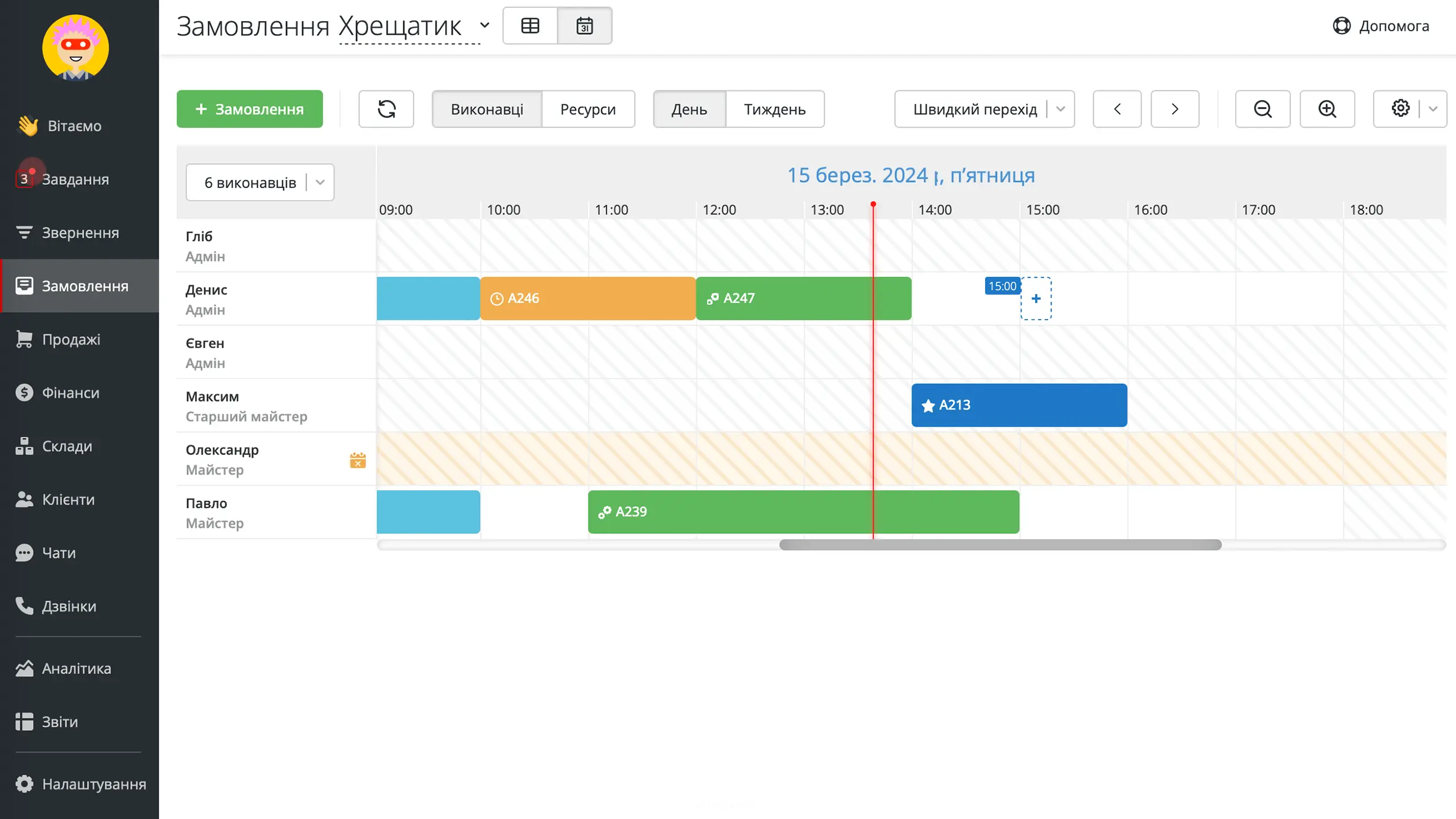Screen dimensions: 1456x819
Task: Switch to День scale
Action: point(689,109)
